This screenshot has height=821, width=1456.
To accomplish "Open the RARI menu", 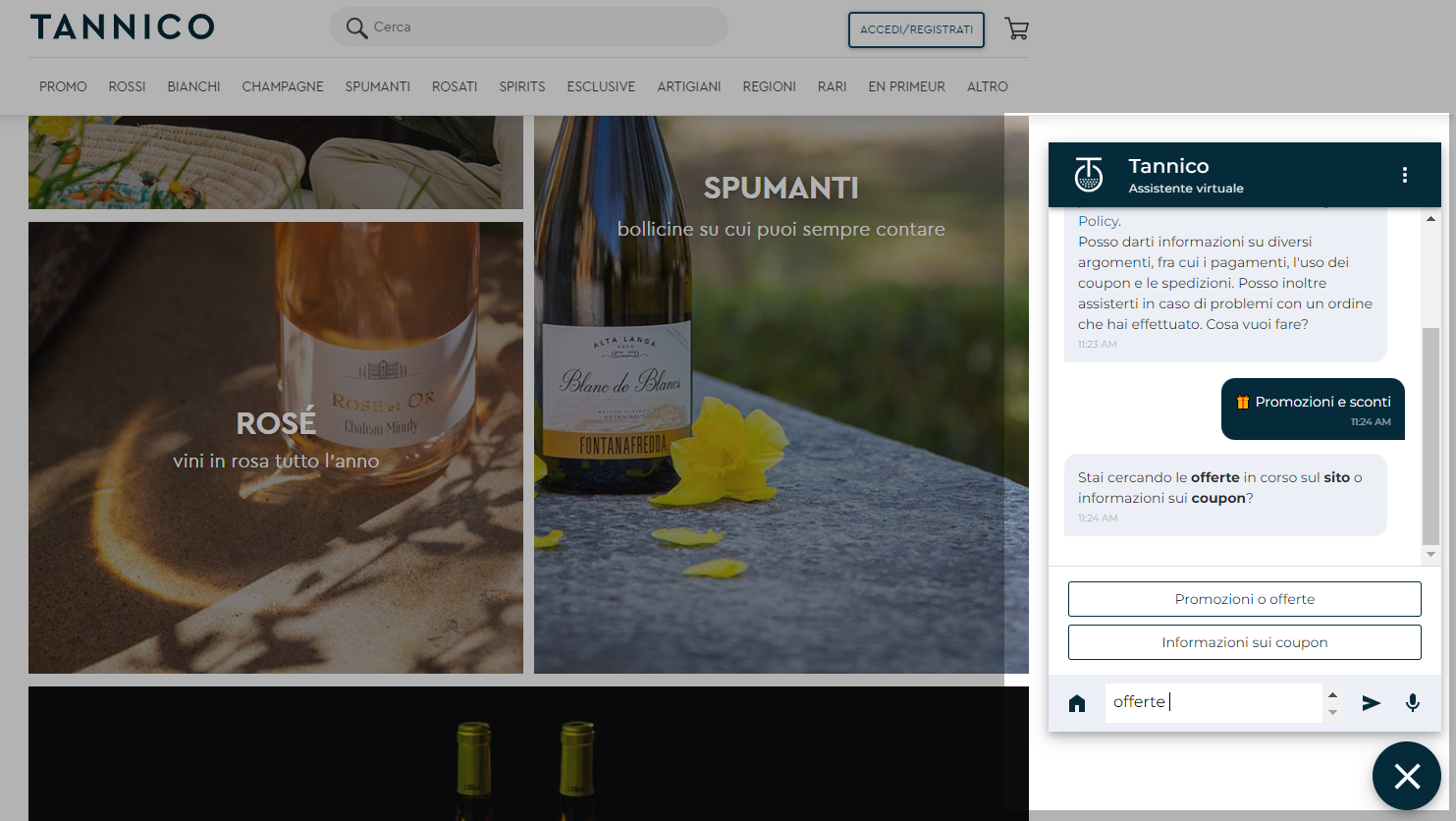I will (832, 86).
